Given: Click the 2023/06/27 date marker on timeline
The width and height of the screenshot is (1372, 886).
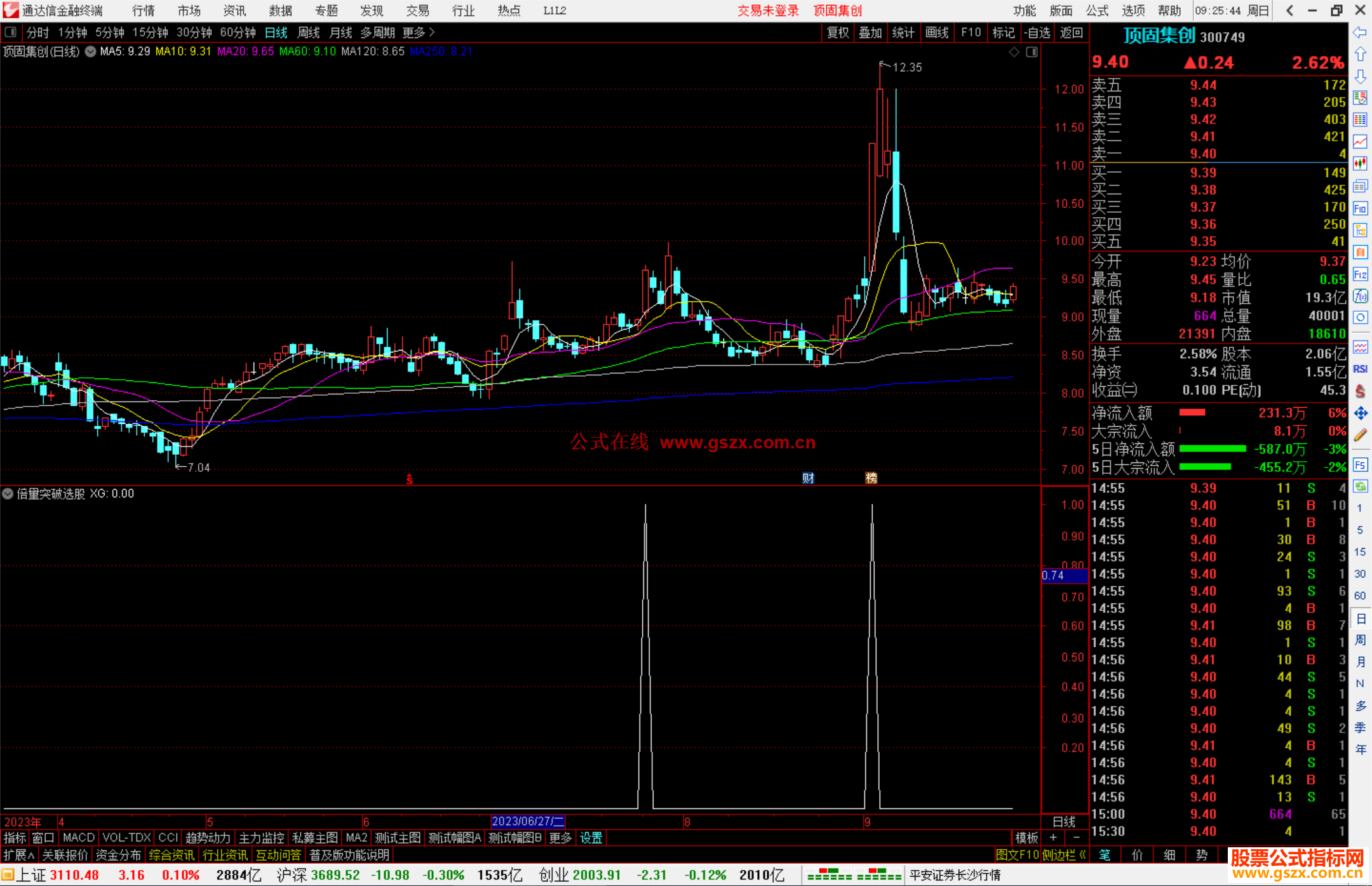Looking at the screenshot, I should pyautogui.click(x=527, y=821).
